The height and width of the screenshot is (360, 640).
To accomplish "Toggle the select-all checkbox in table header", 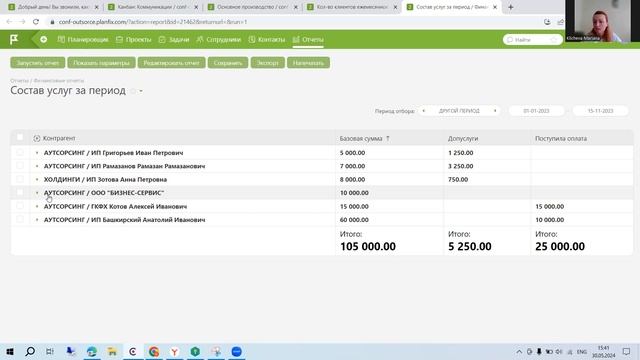I will coord(20,137).
